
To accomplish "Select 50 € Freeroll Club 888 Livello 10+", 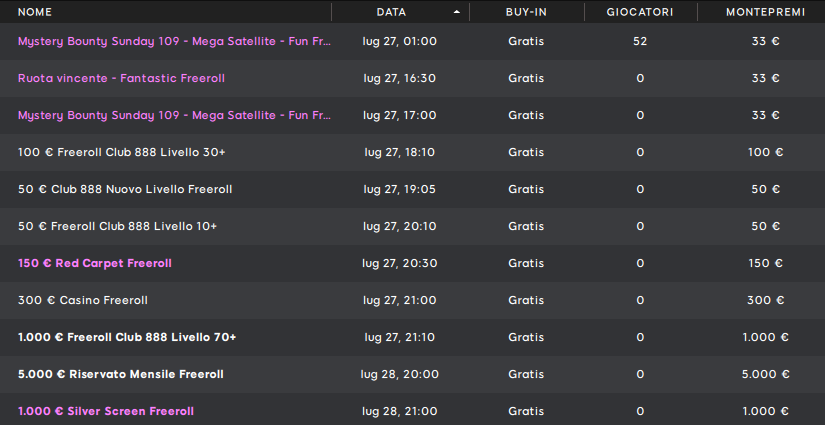I will tap(117, 226).
